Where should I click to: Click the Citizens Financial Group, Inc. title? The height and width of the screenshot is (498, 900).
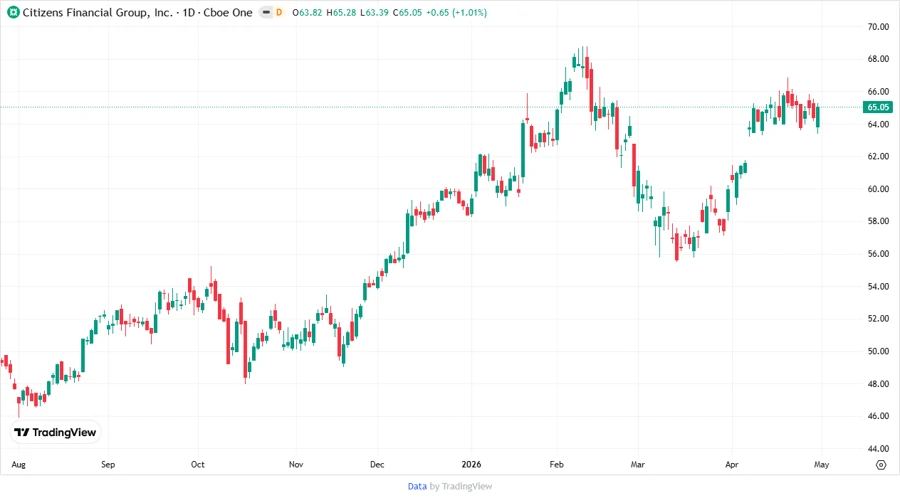[x=98, y=13]
